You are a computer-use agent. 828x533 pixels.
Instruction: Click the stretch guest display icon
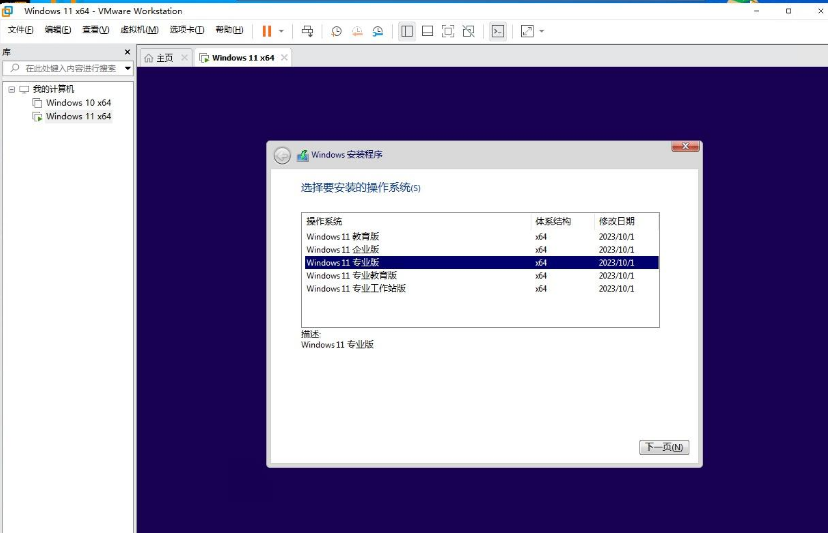527,31
